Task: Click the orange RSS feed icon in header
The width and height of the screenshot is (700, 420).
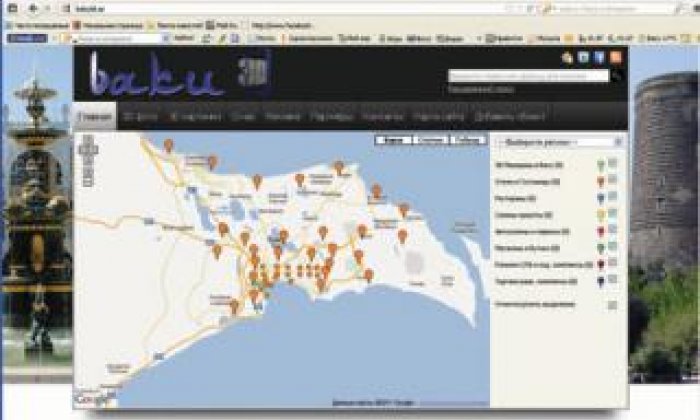Action: pos(616,57)
